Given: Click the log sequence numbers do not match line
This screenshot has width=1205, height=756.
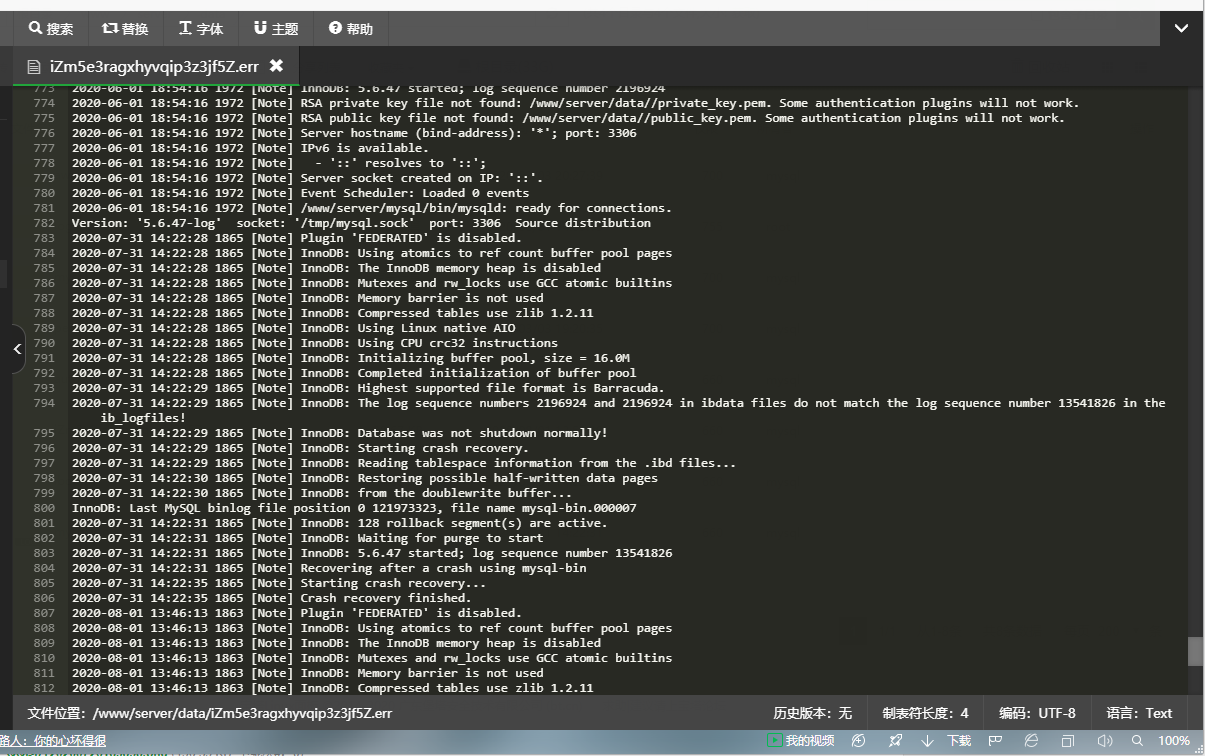Looking at the screenshot, I should click(x=619, y=410).
